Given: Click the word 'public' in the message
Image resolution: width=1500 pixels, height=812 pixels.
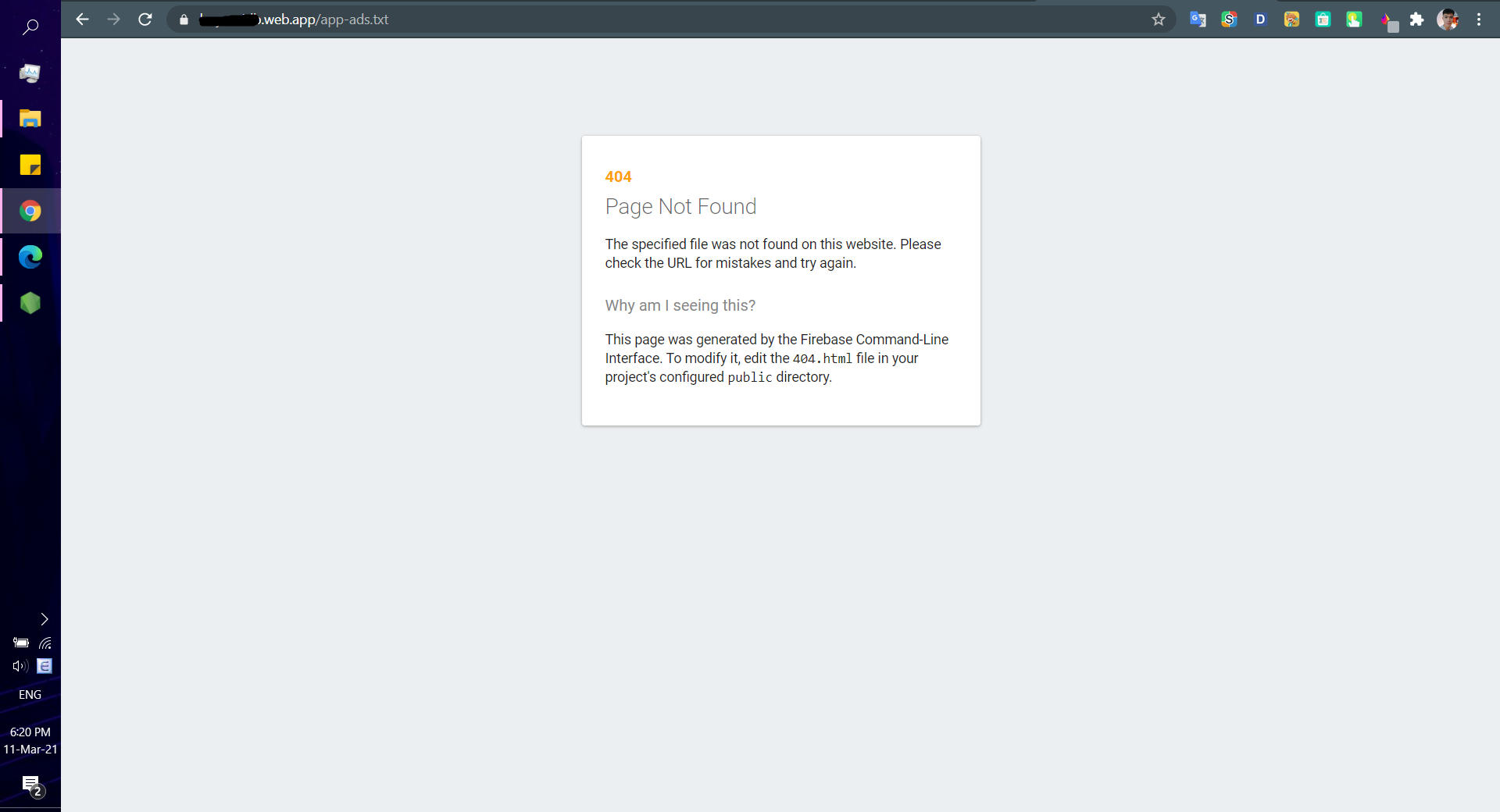Looking at the screenshot, I should pyautogui.click(x=750, y=378).
